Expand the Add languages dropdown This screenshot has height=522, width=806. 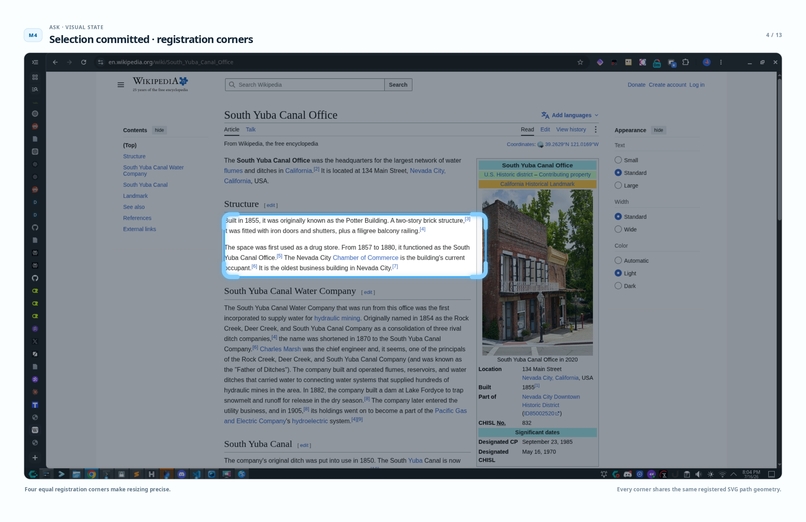coord(570,115)
